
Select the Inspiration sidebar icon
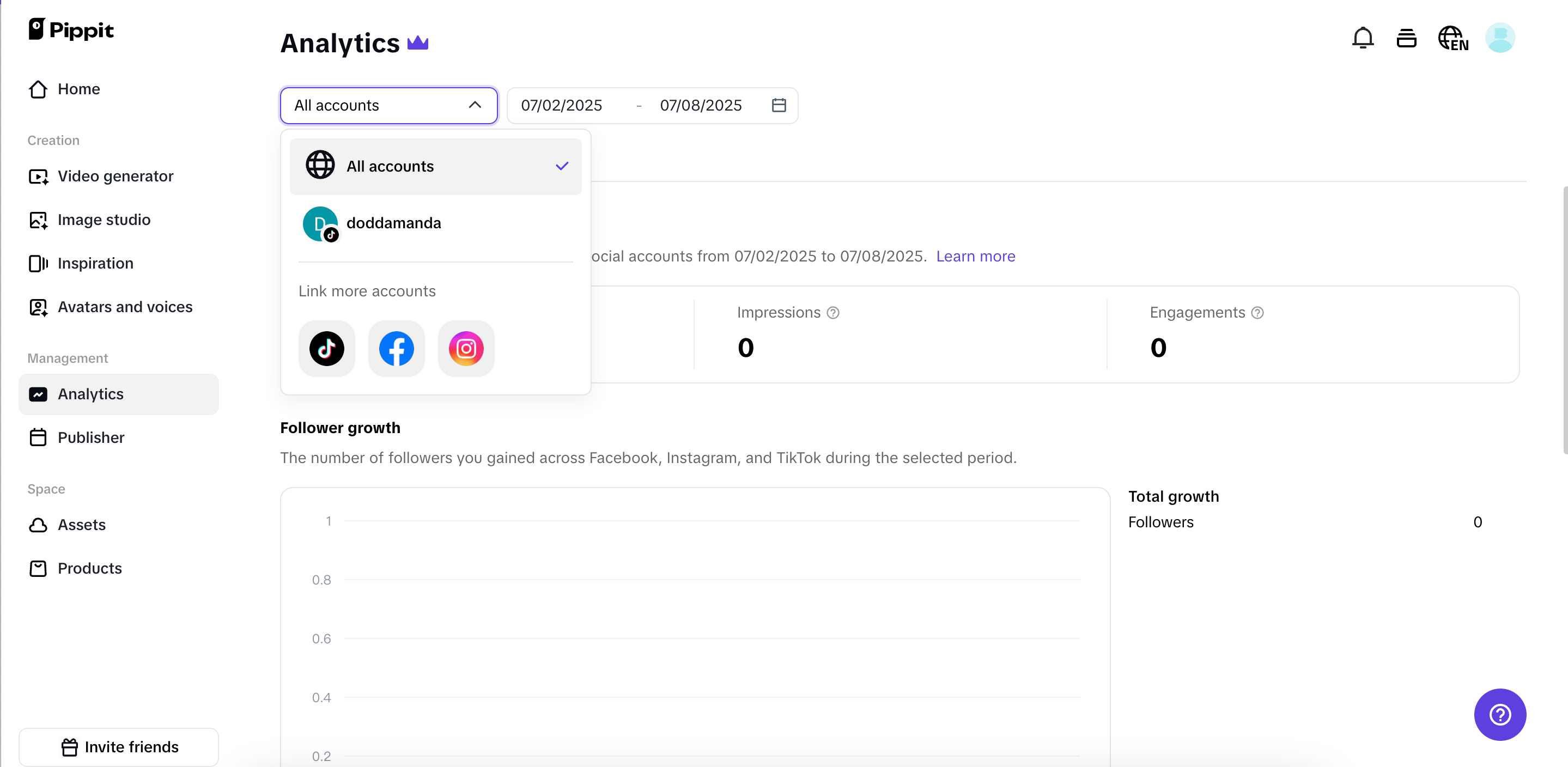38,263
